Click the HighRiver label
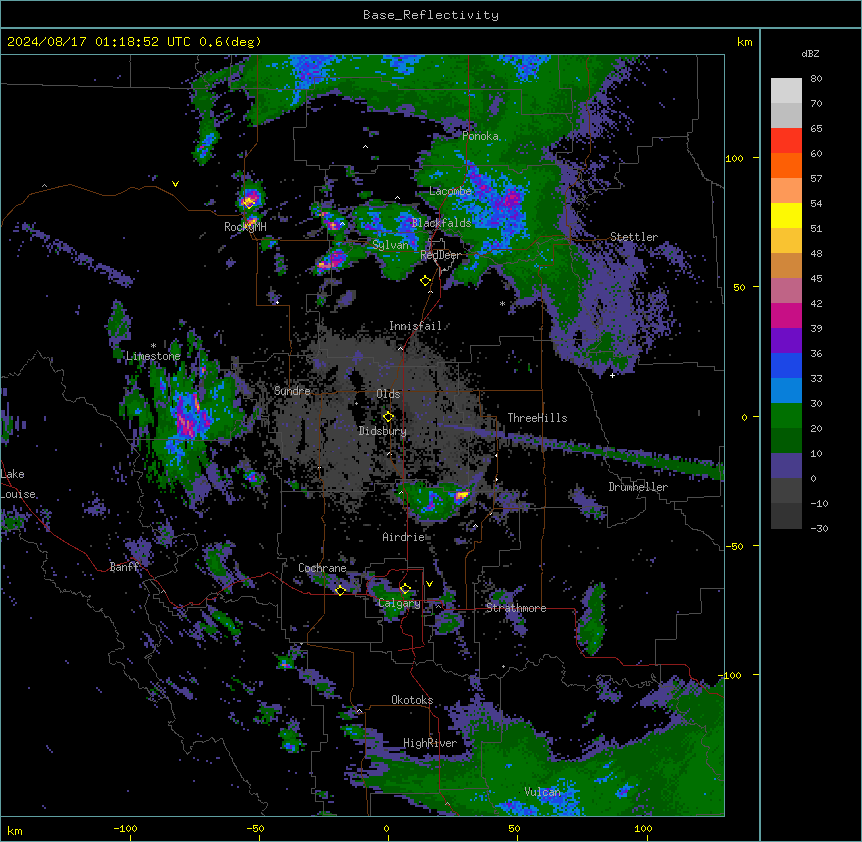 point(430,743)
